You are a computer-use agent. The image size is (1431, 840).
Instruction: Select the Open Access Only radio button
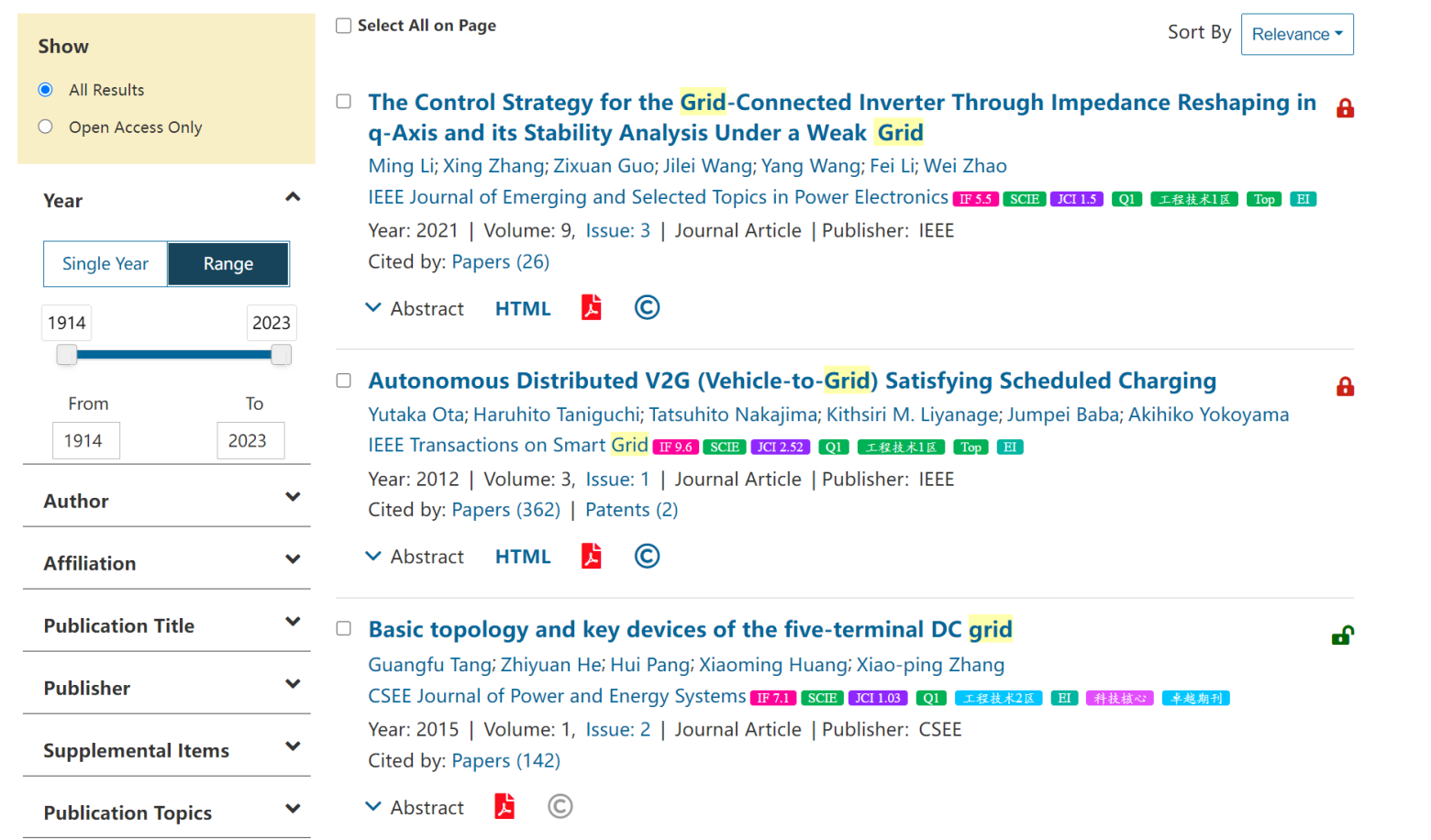pos(46,127)
